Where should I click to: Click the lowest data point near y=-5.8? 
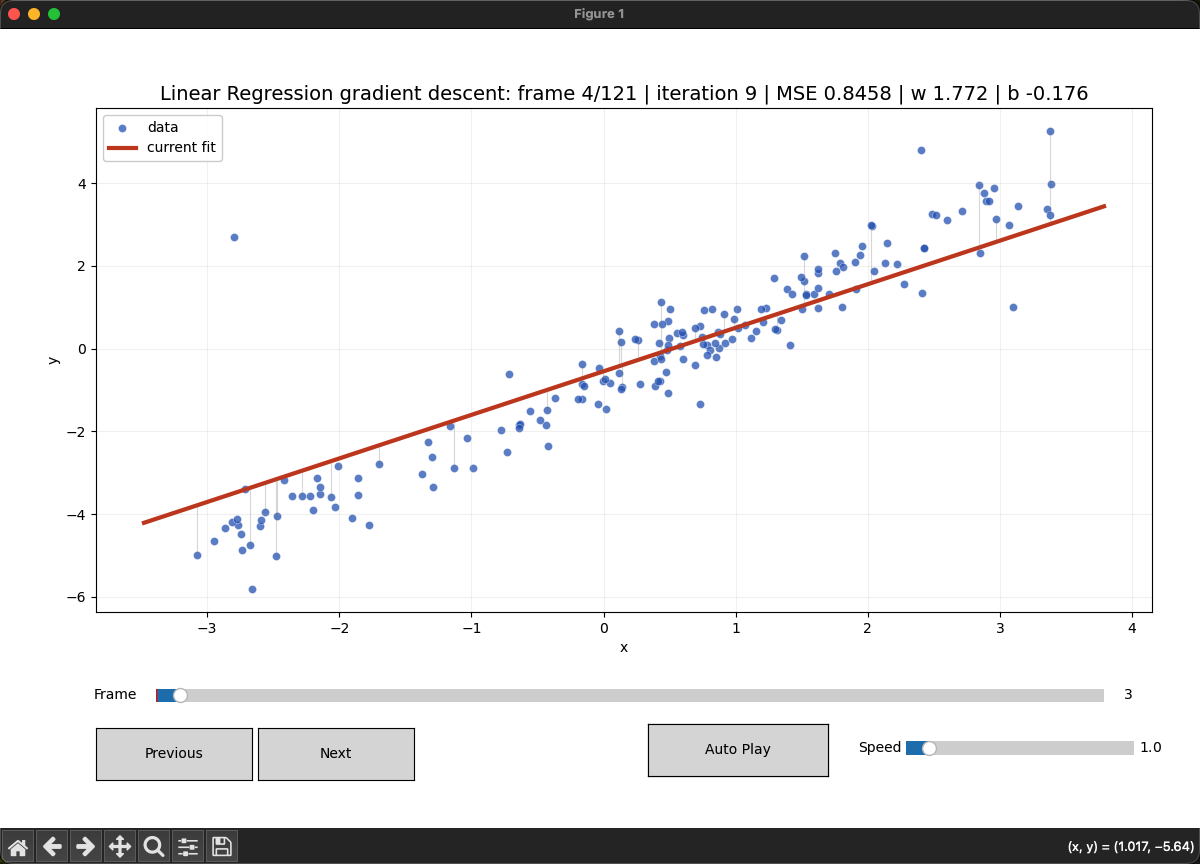pos(252,589)
